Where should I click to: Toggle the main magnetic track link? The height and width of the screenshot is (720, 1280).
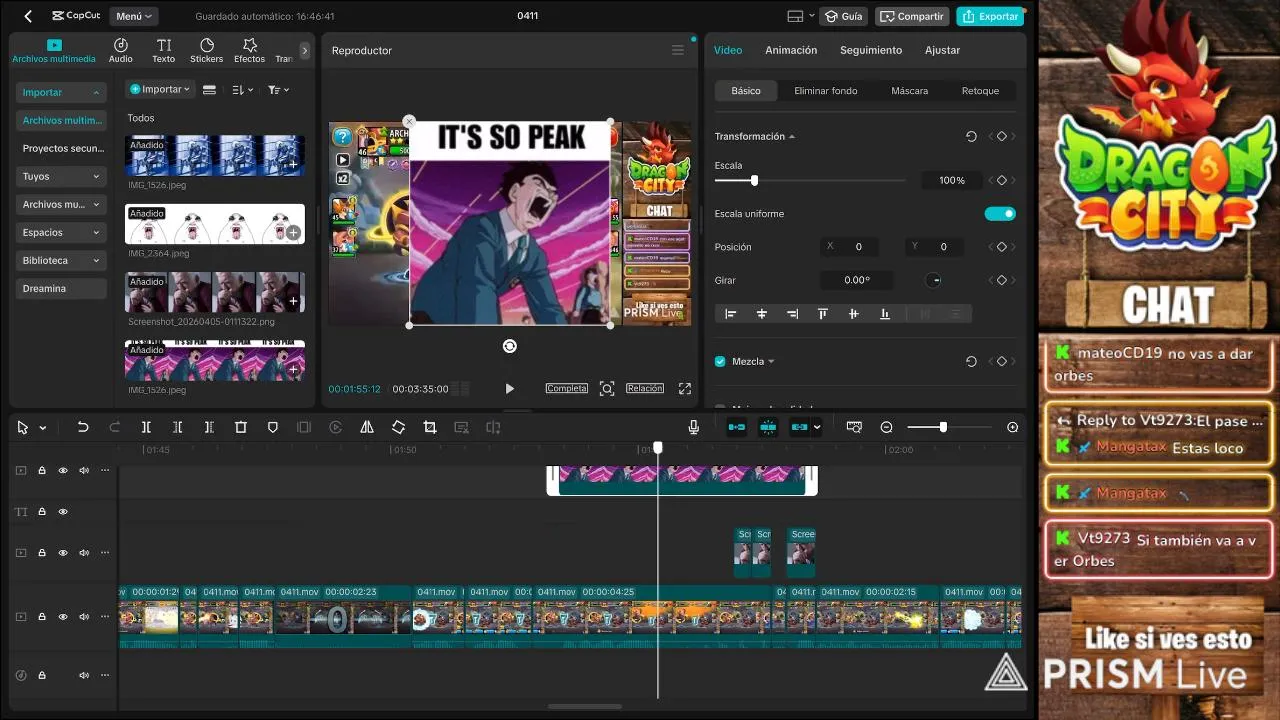(x=736, y=427)
